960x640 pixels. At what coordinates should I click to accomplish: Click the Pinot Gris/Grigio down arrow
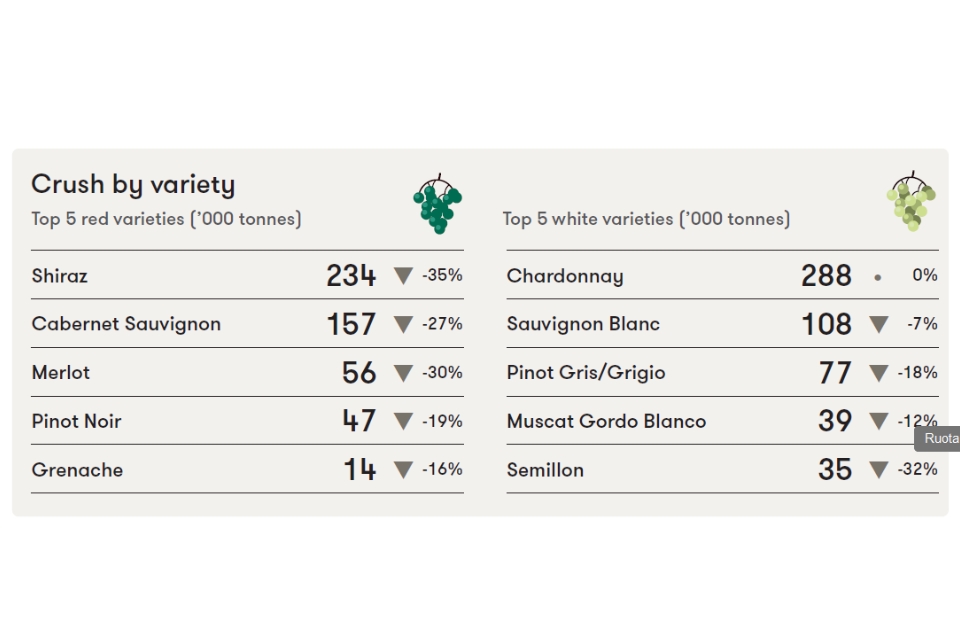click(879, 373)
